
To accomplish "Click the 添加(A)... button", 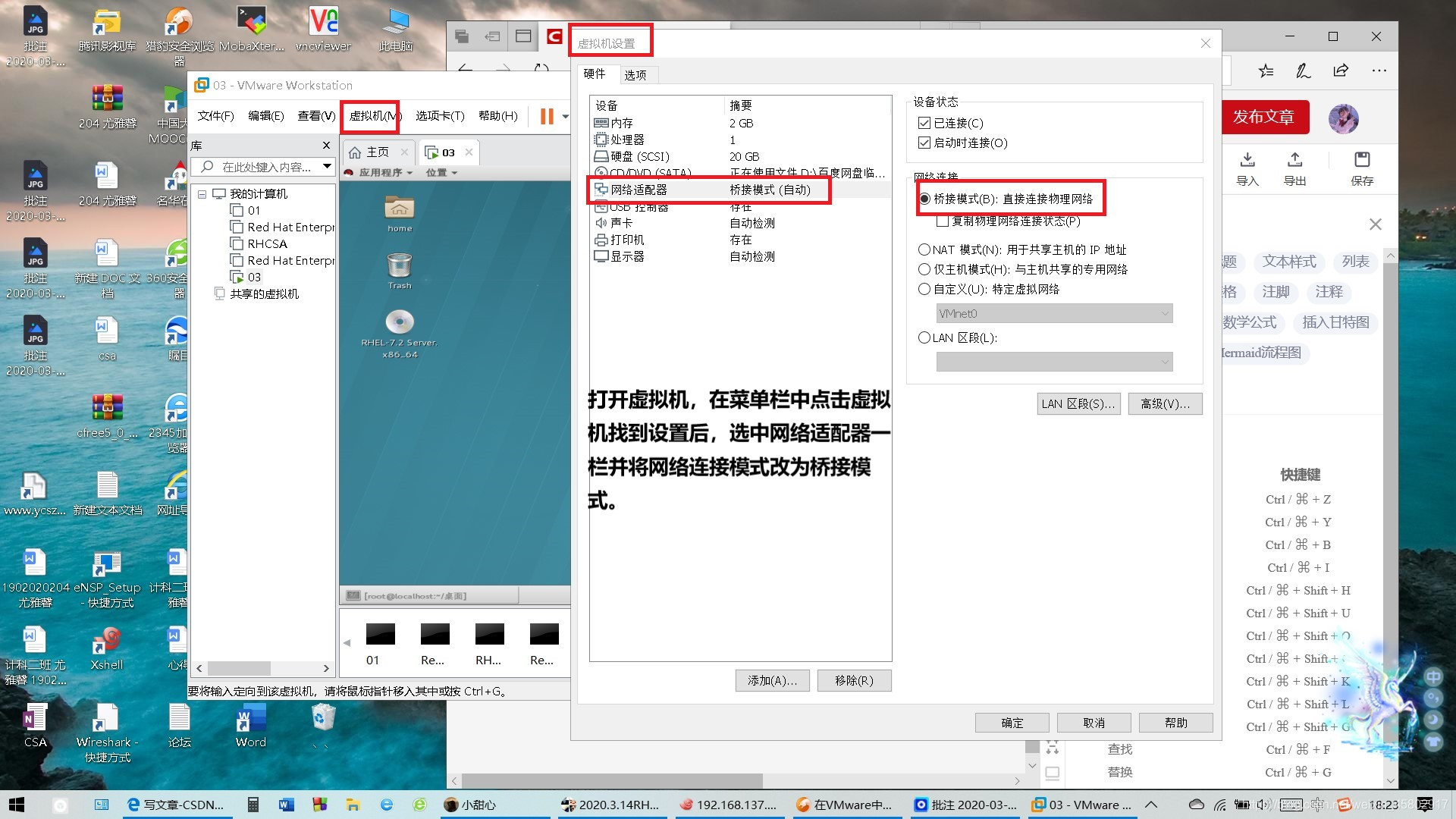I will (x=773, y=680).
